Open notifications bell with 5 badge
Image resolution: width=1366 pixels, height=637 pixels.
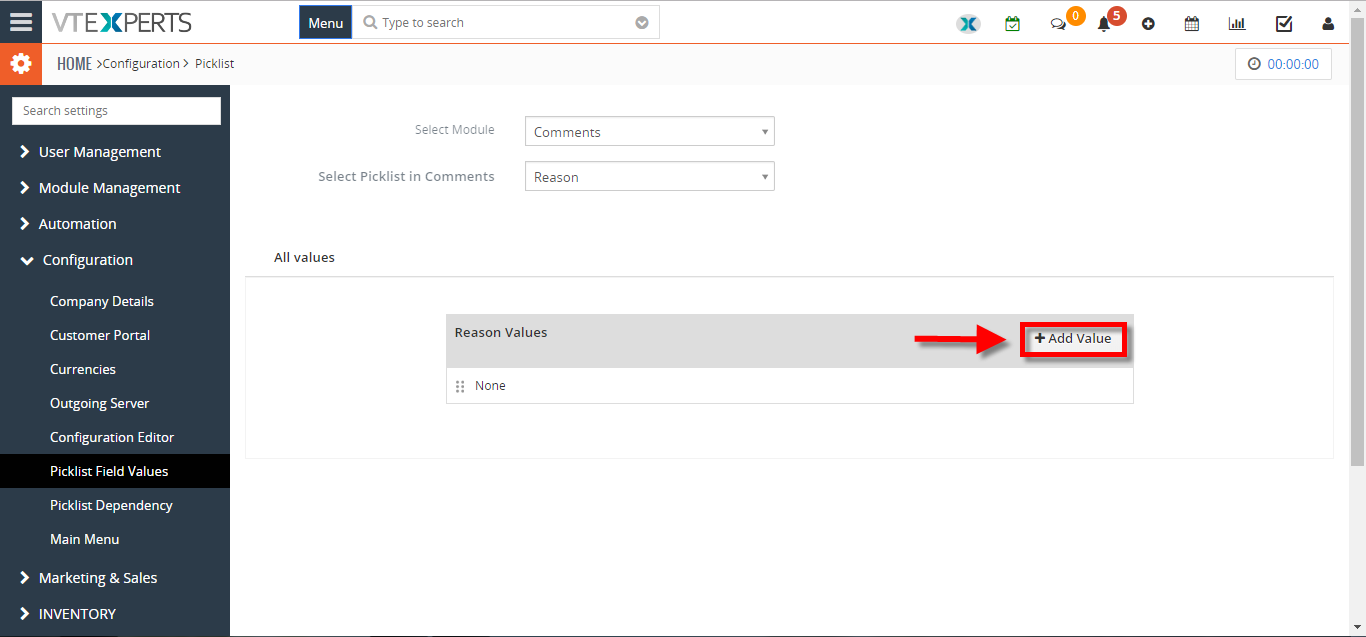point(1104,24)
